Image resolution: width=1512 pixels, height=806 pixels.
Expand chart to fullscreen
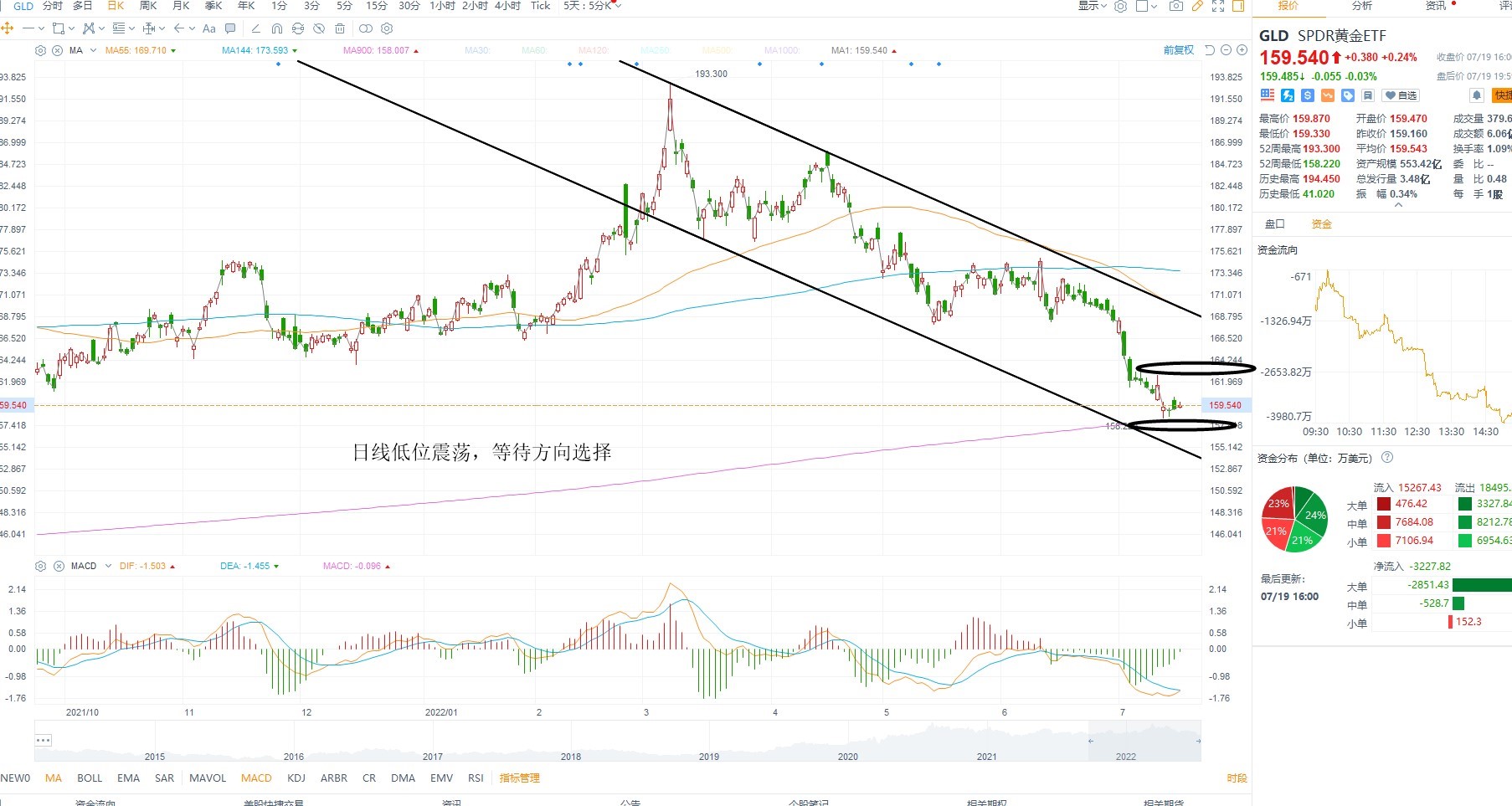[1218, 6]
